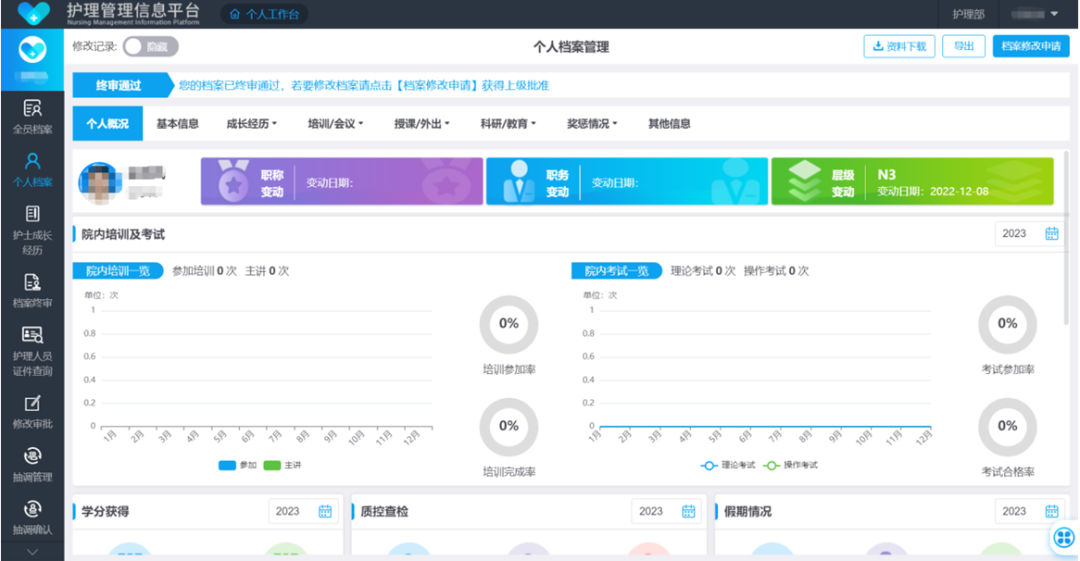Click 变动日期: 2022-12-08 text
The height and width of the screenshot is (561, 1080).
933,192
